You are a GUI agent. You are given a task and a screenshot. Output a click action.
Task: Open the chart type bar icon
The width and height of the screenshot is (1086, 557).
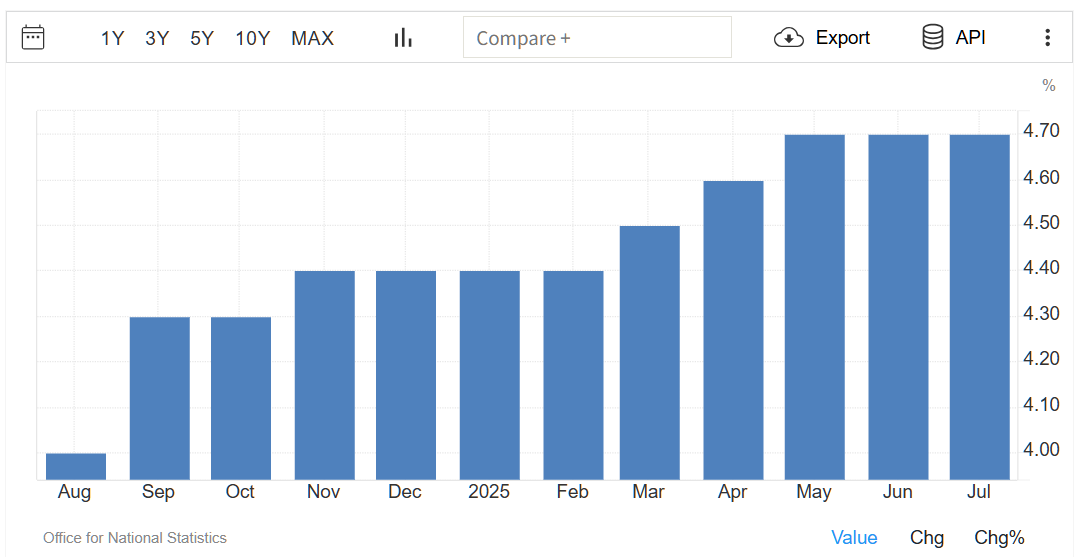(x=403, y=37)
